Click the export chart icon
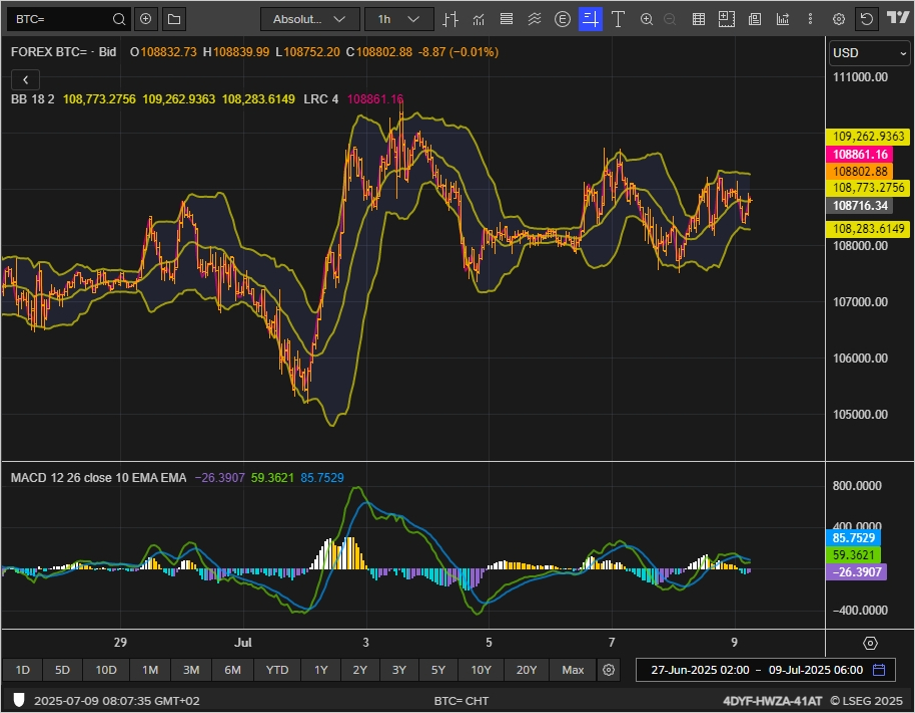This screenshot has height=713, width=915. (x=783, y=19)
